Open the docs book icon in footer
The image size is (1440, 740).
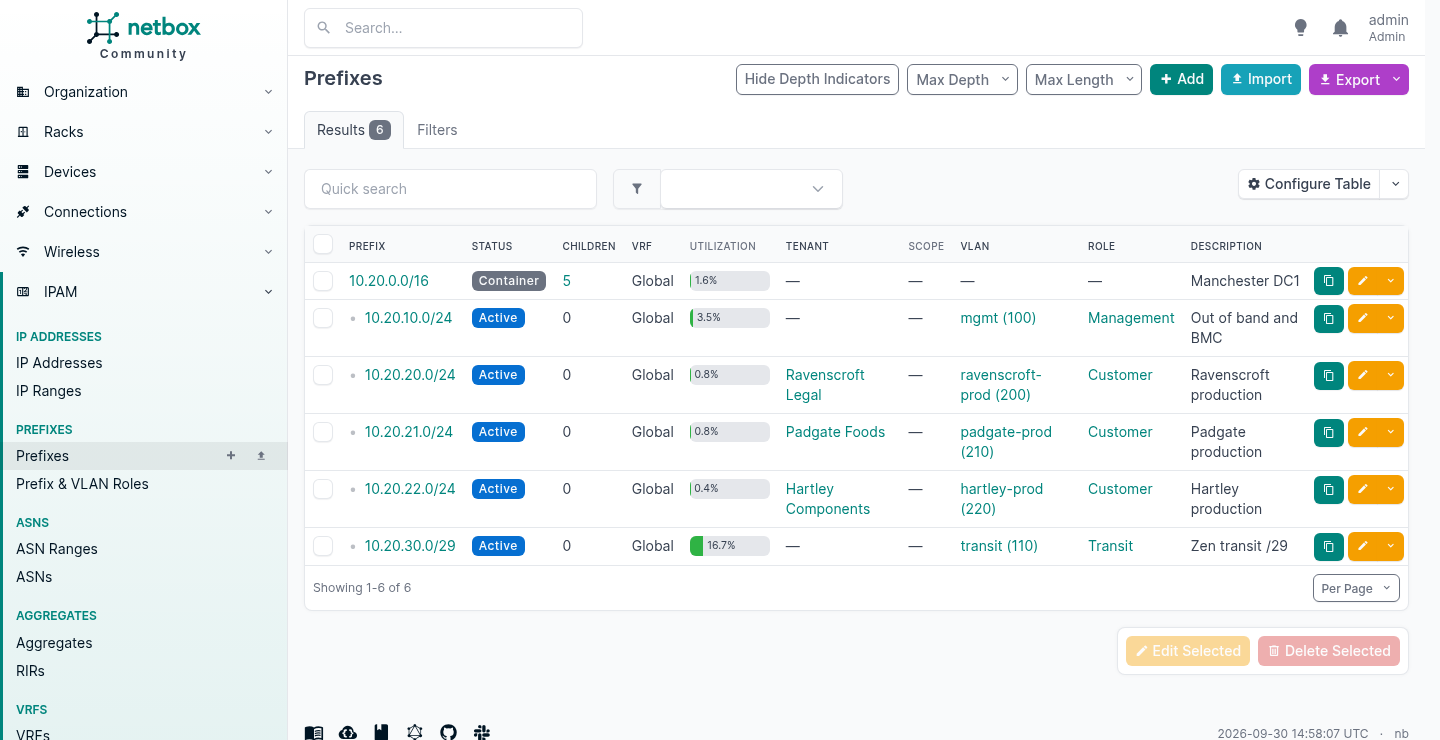(x=314, y=733)
